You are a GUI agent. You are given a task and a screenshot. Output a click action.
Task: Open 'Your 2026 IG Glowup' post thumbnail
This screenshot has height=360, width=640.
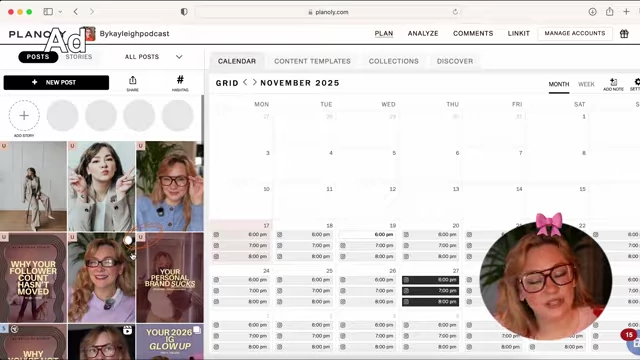click(x=170, y=342)
